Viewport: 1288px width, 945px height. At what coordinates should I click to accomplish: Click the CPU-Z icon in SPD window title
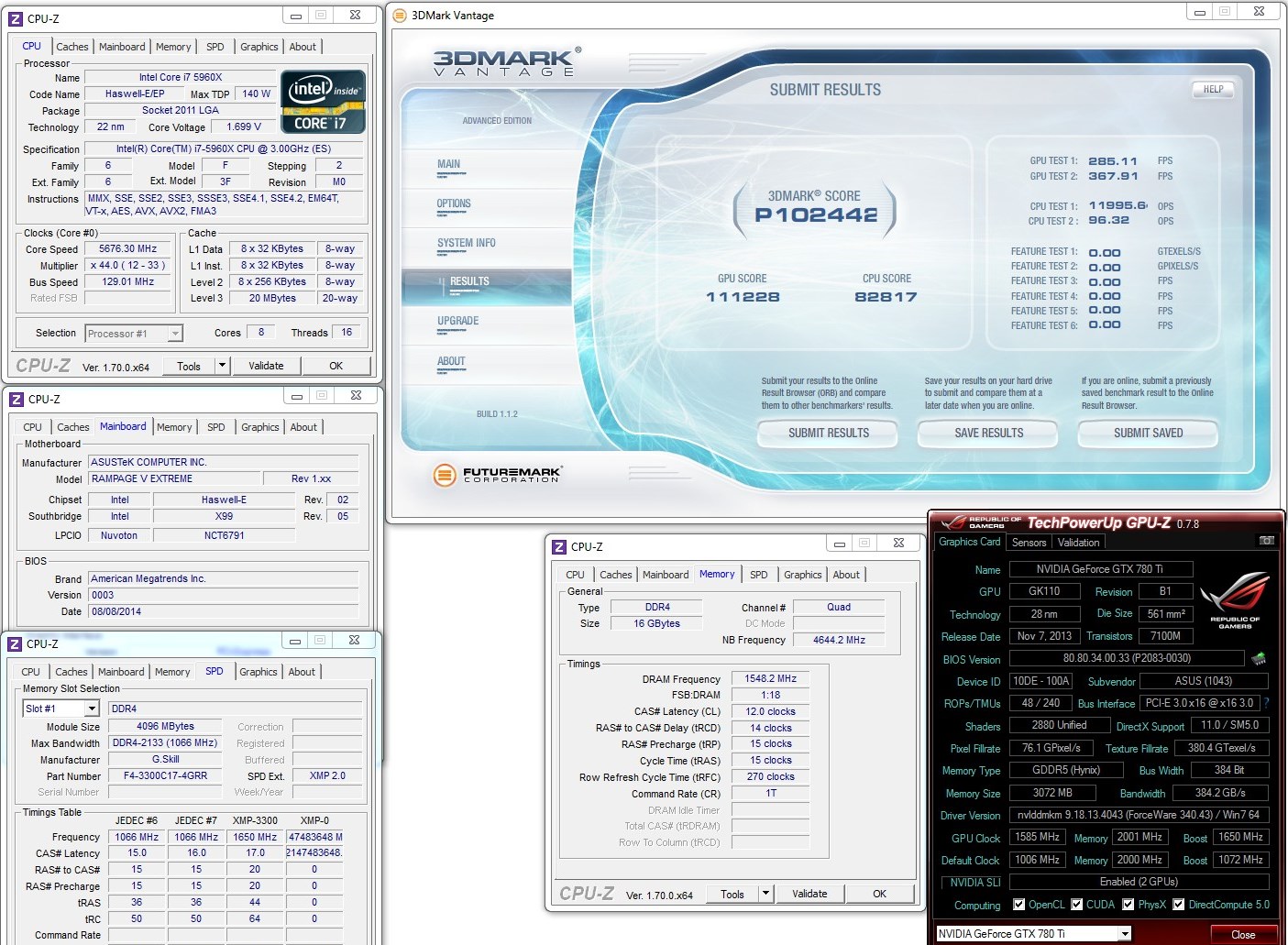(15, 643)
